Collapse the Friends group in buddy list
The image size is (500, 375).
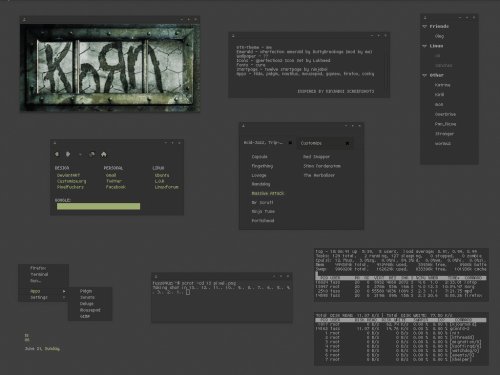(x=425, y=26)
